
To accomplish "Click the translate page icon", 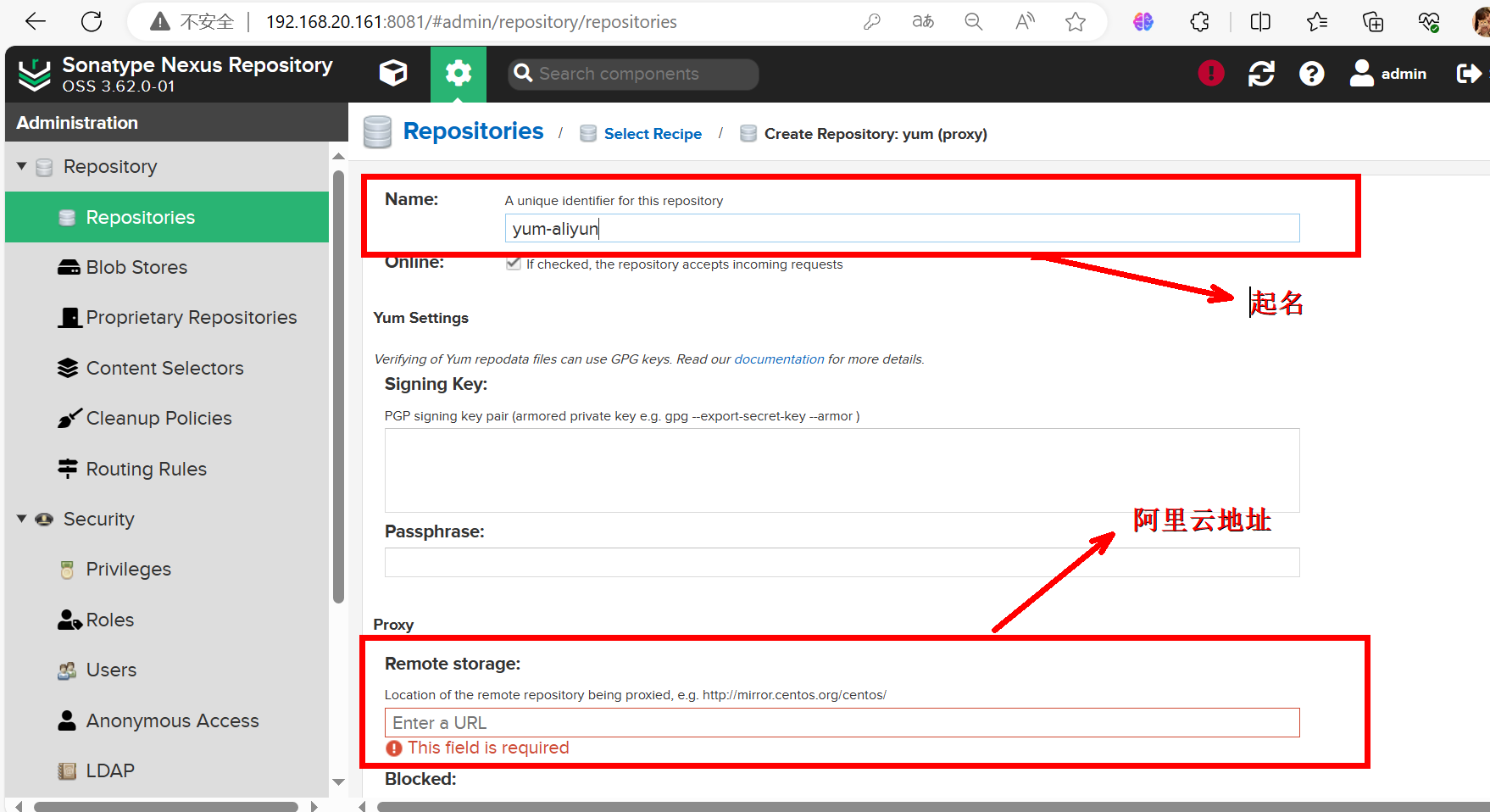I will [x=923, y=21].
